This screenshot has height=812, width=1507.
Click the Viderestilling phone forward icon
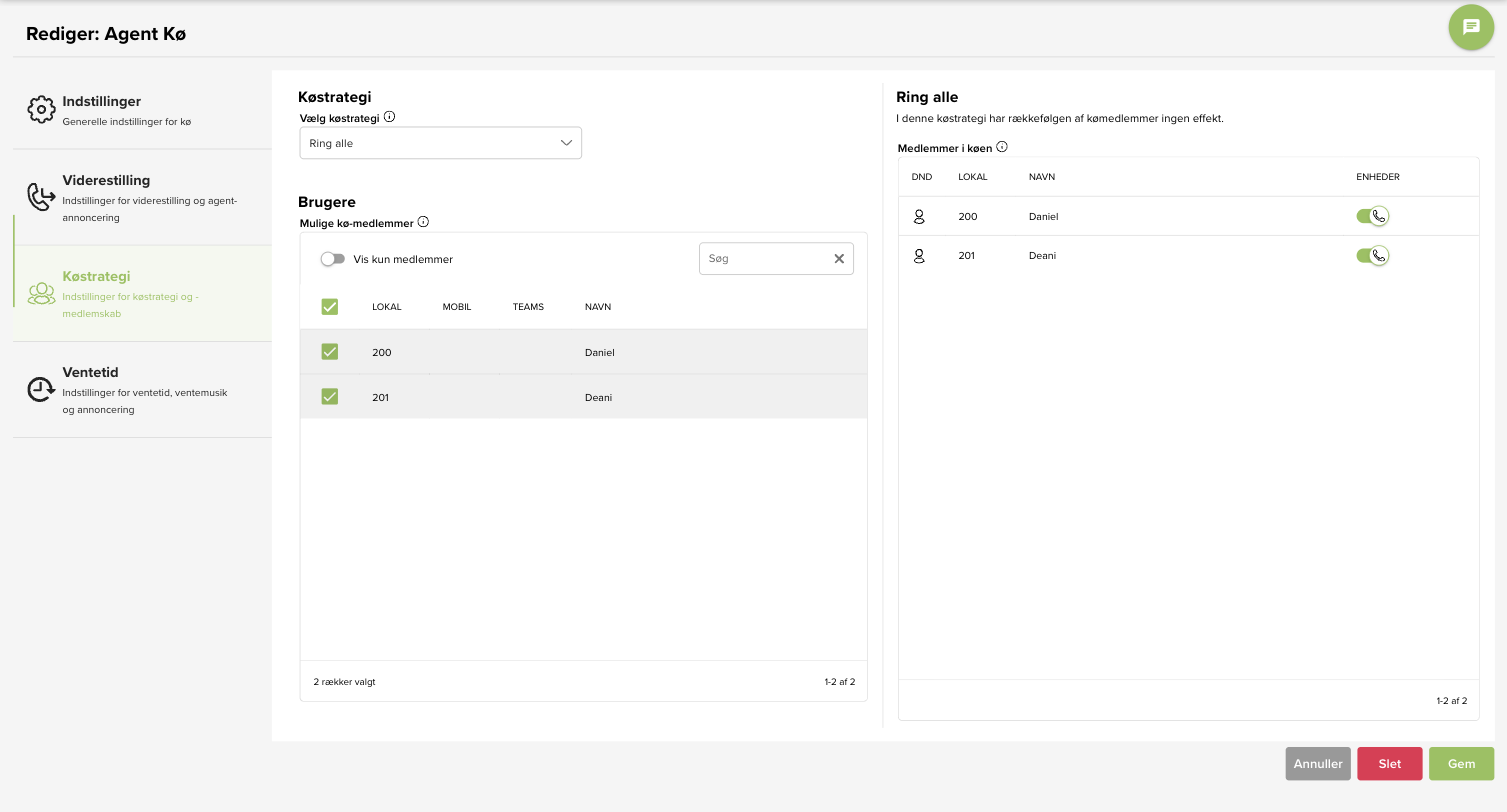(x=41, y=197)
